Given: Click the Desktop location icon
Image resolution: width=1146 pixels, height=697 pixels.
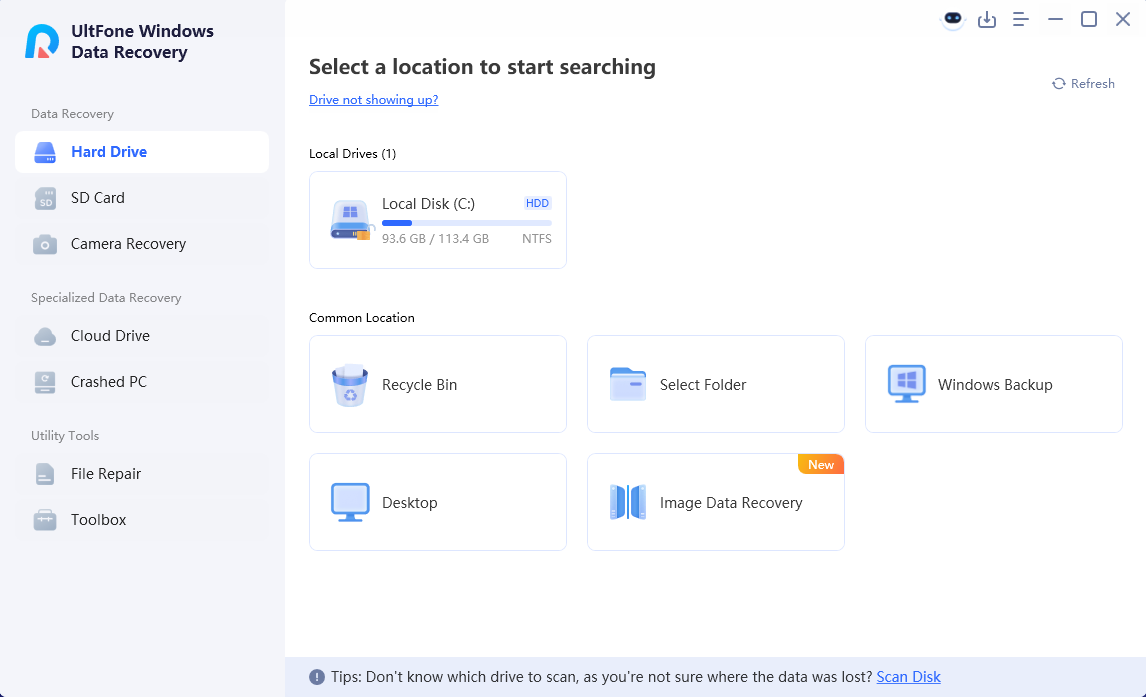Looking at the screenshot, I should pyautogui.click(x=350, y=503).
